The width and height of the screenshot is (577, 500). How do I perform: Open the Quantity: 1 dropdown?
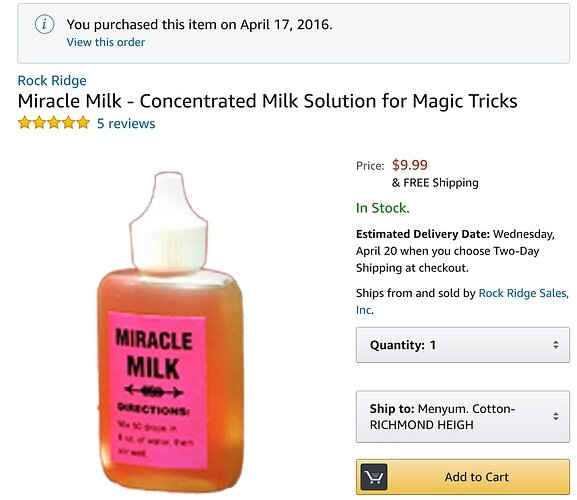click(463, 345)
